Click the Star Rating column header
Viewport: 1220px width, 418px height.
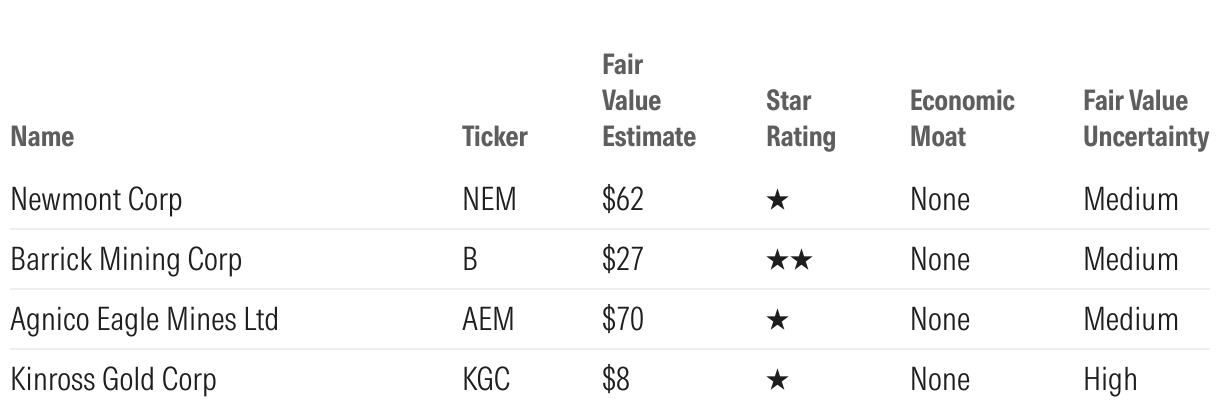[x=800, y=118]
